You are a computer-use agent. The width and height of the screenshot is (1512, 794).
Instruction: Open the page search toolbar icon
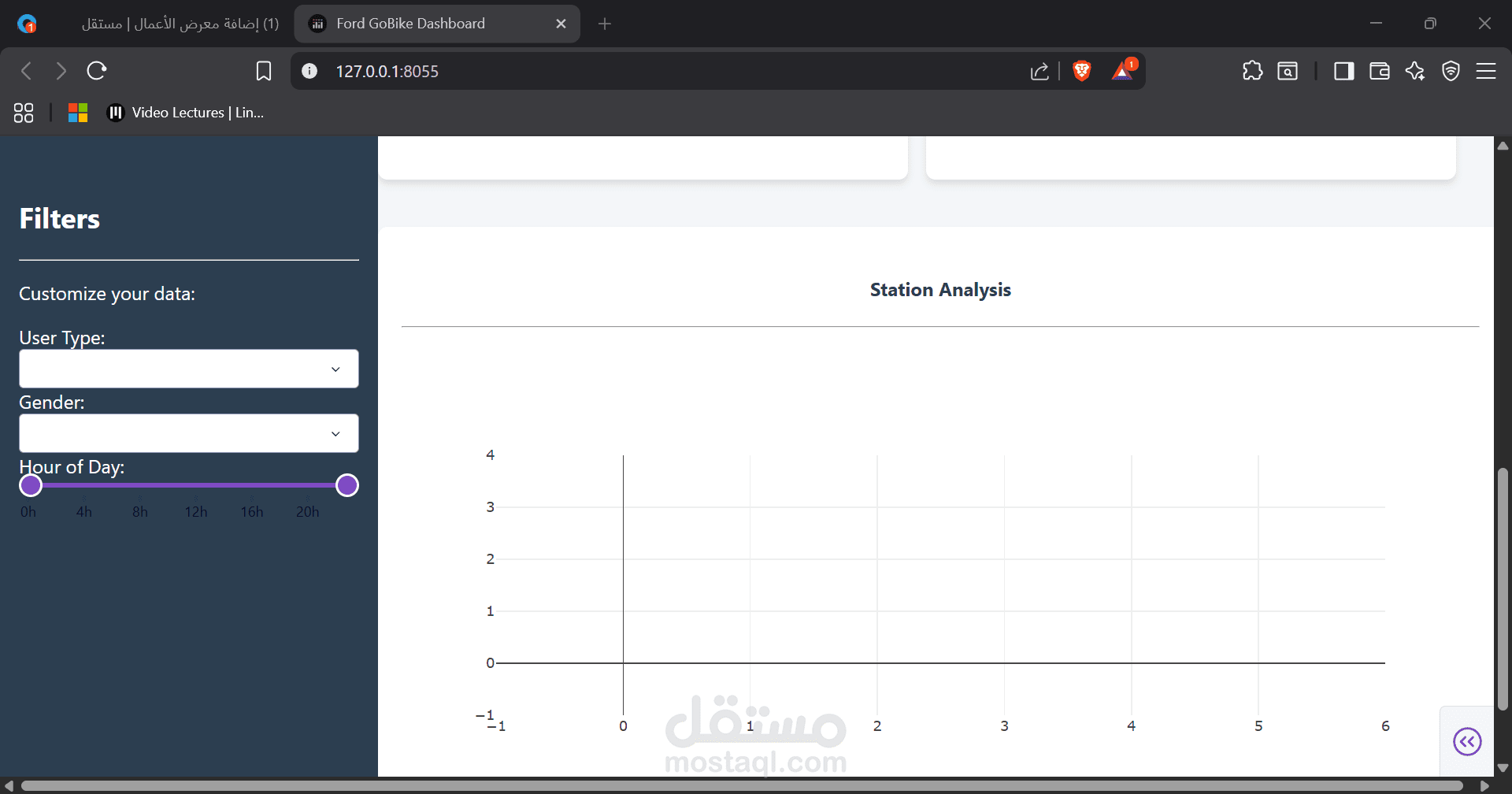tap(1288, 71)
